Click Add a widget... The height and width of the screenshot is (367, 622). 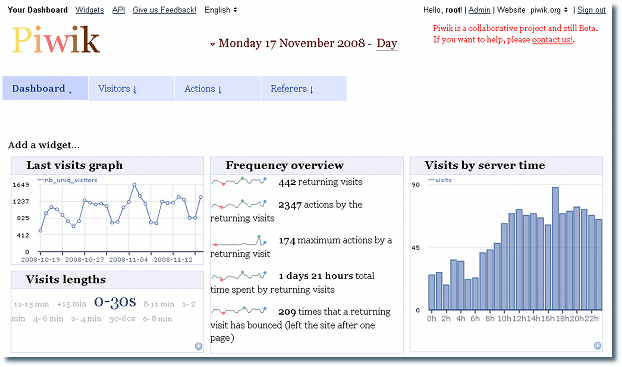44,145
